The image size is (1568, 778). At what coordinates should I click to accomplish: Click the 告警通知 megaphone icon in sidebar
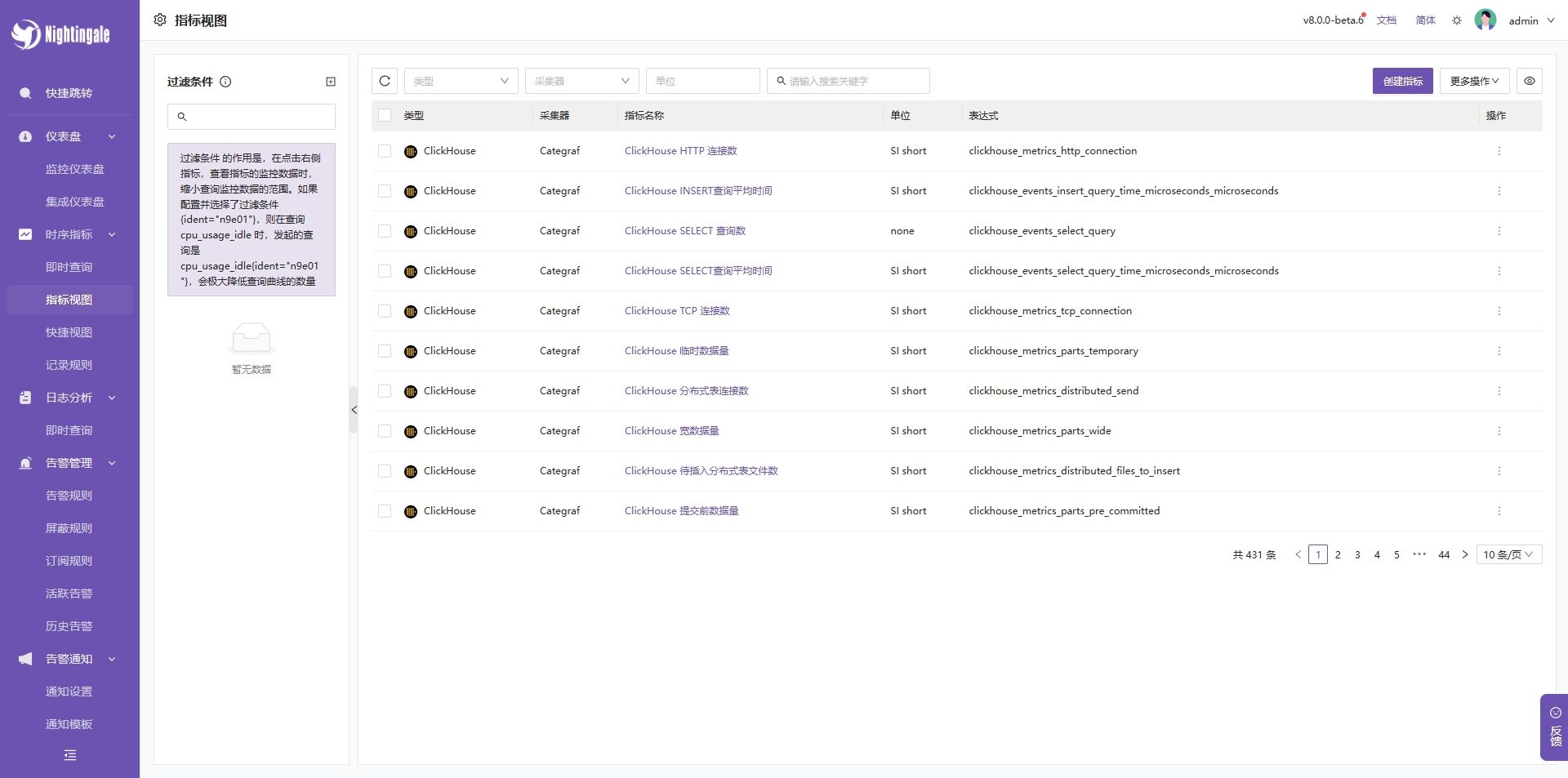[x=25, y=659]
